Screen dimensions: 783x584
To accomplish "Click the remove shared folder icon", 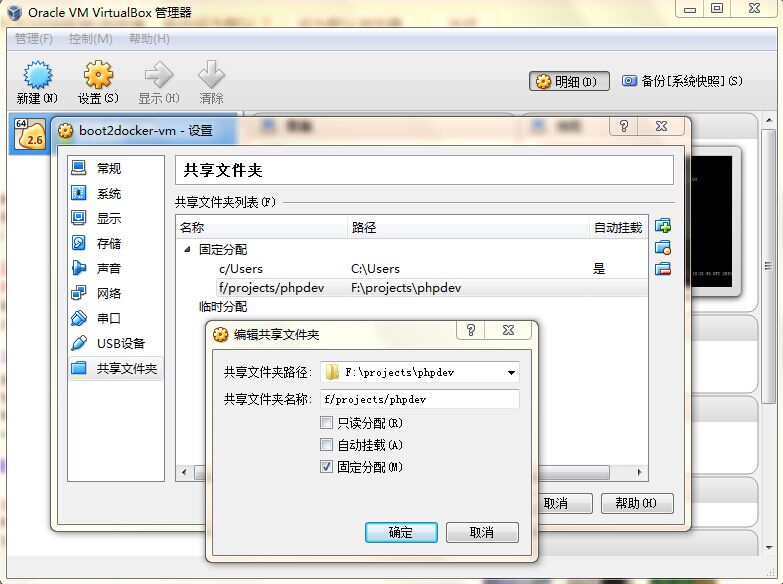I will (x=663, y=269).
